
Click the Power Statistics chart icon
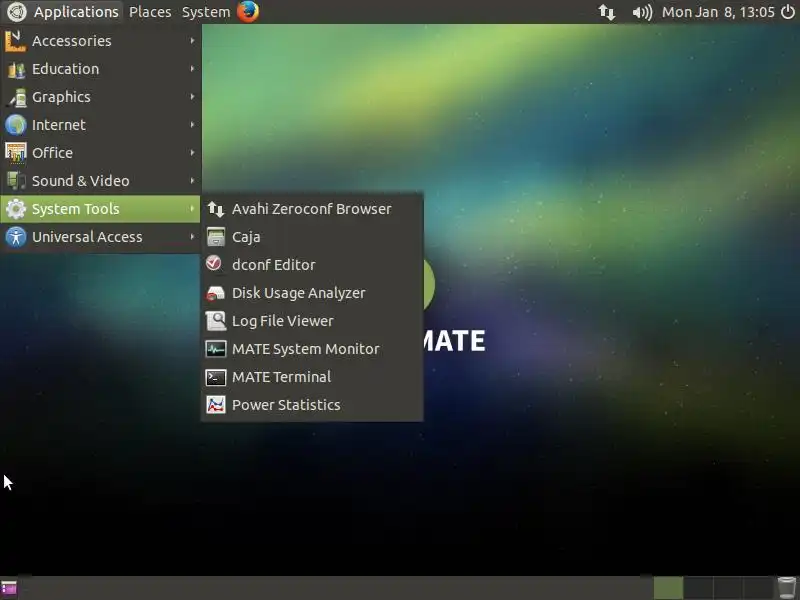[x=216, y=405]
